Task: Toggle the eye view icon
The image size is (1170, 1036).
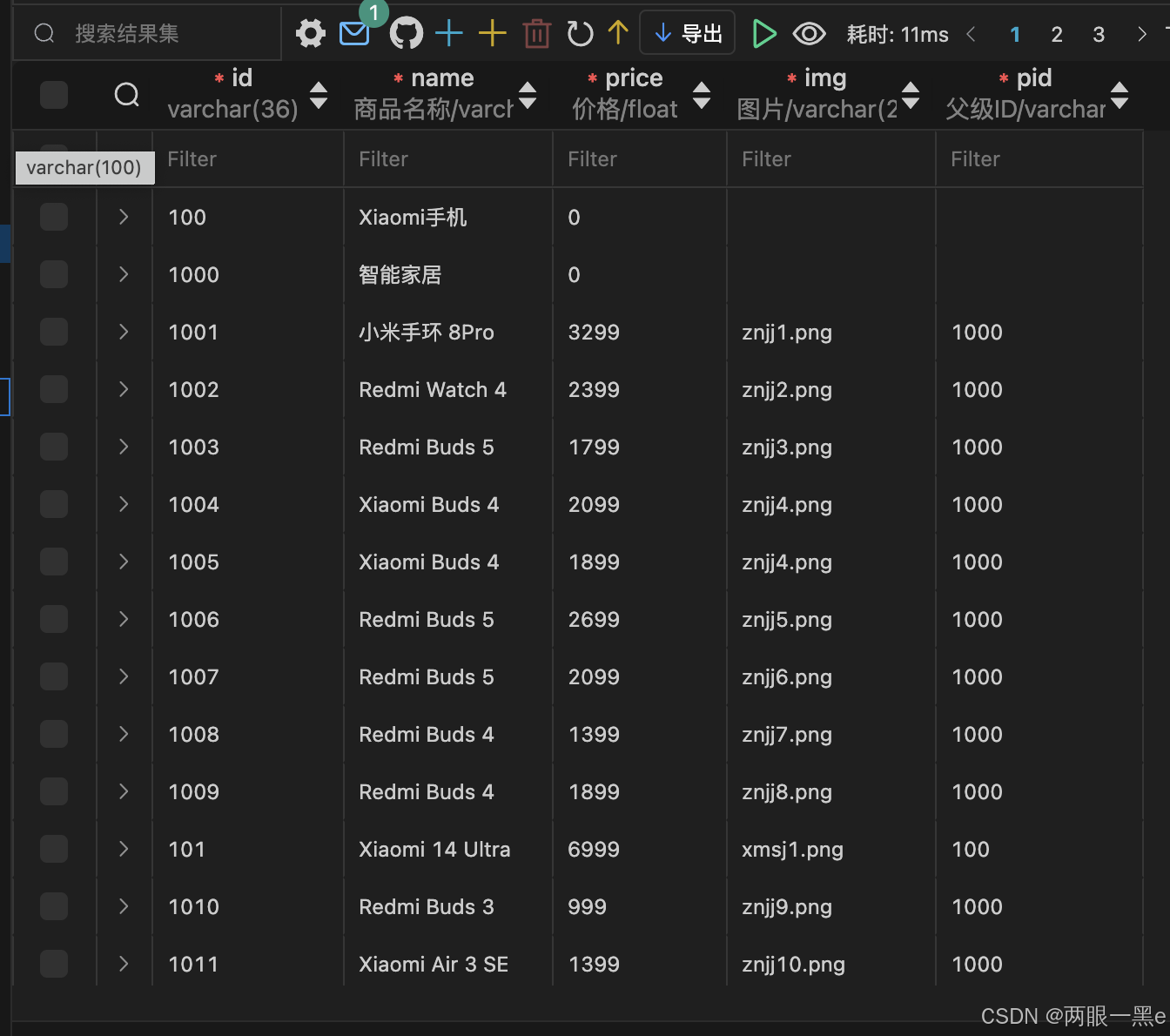Action: click(810, 34)
